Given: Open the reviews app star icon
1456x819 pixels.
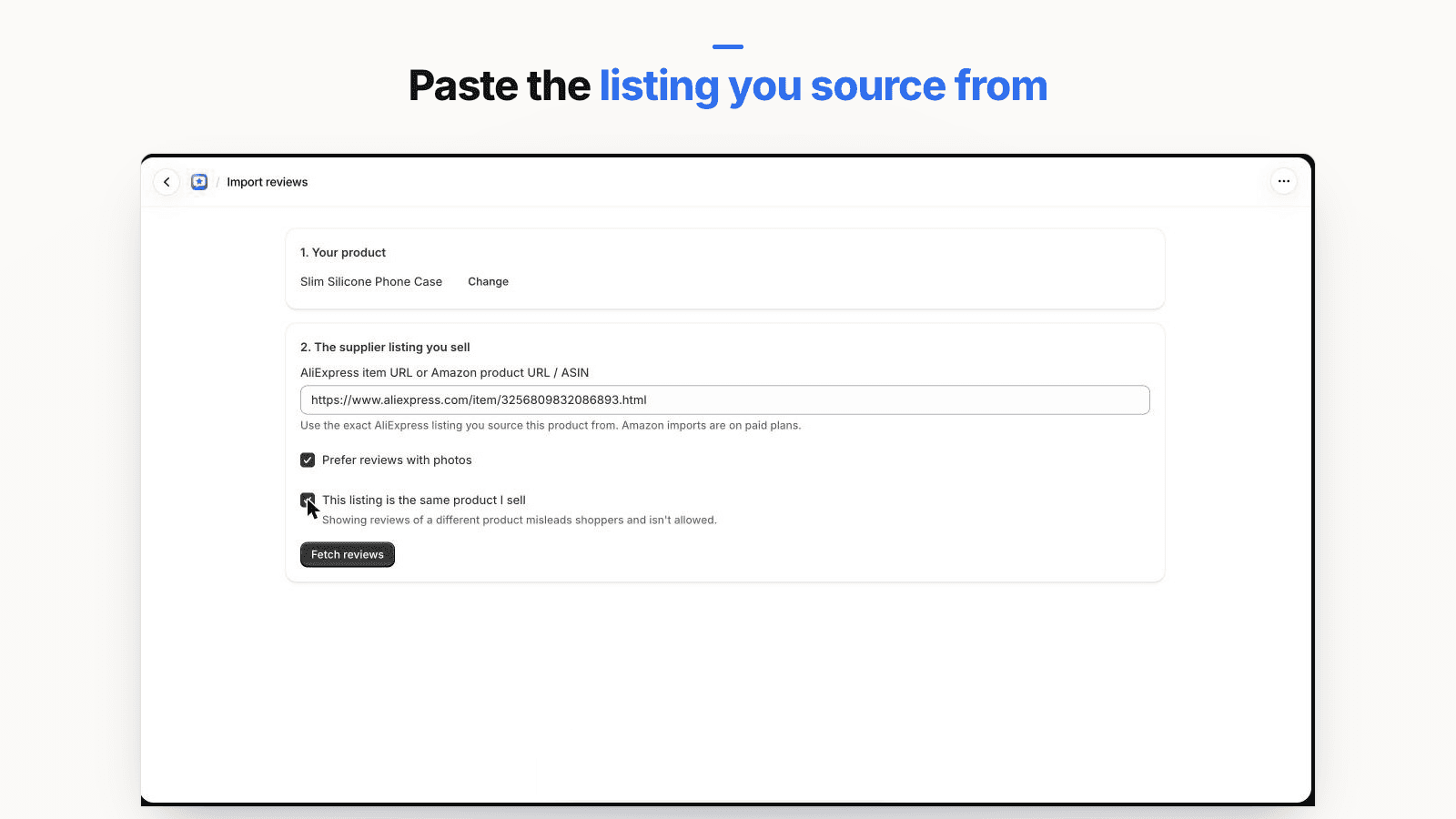Looking at the screenshot, I should click(x=199, y=182).
